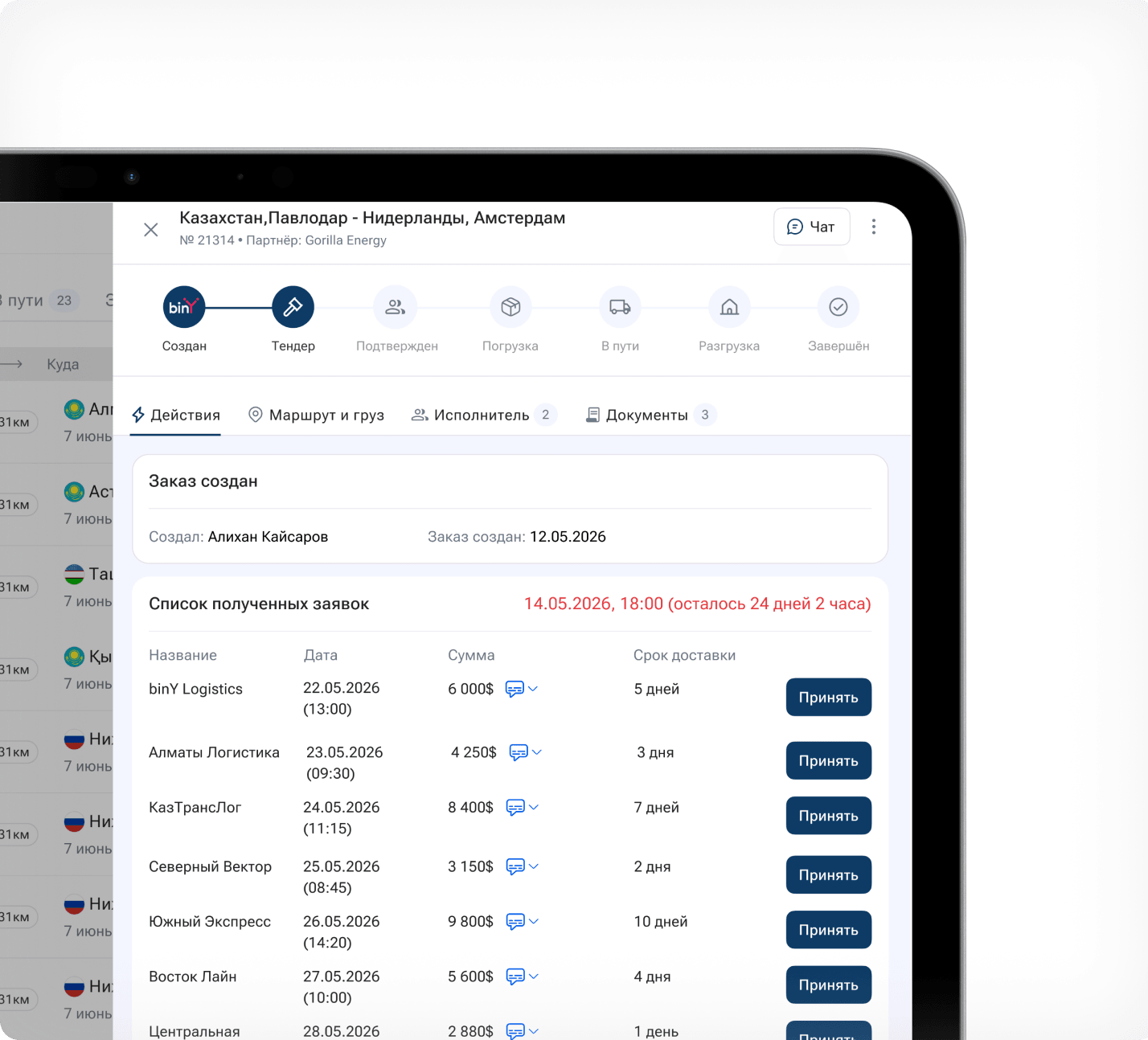This screenshot has width=1148, height=1040.
Task: Switch to the Документы tab
Action: 650,415
